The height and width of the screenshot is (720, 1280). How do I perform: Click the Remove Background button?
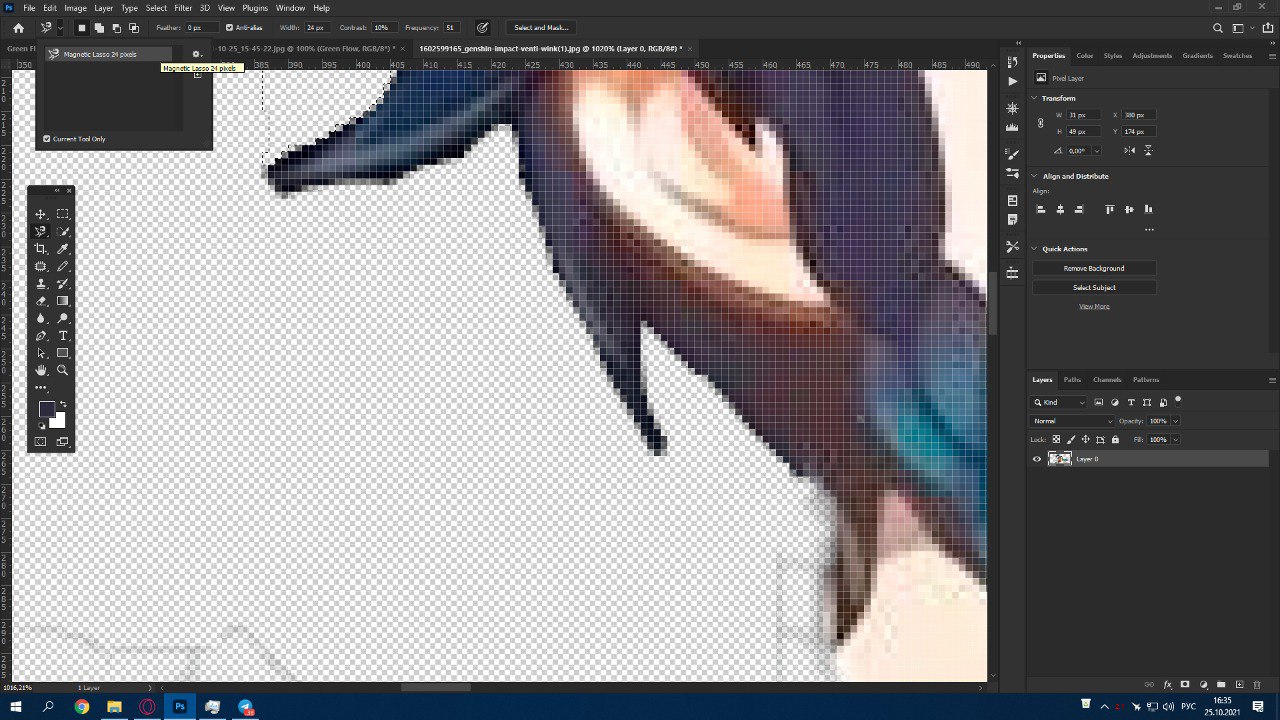coord(1094,268)
